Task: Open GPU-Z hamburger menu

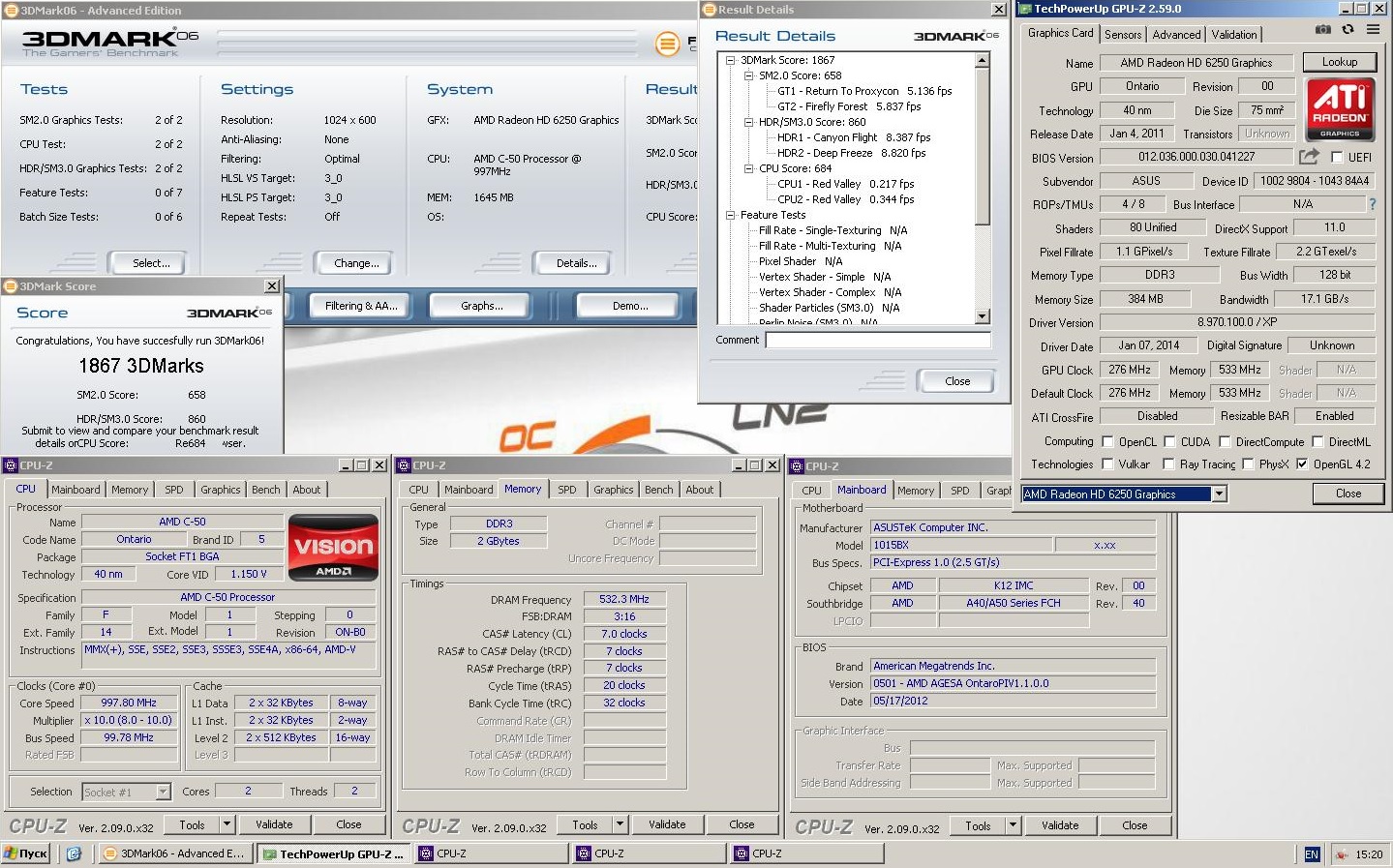Action: (x=1373, y=30)
